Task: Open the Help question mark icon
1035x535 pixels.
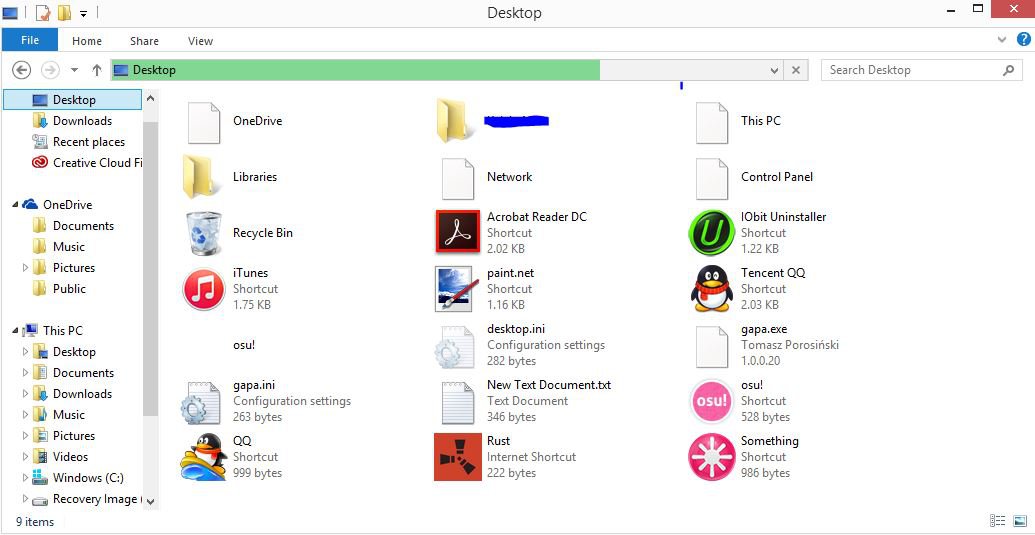Action: click(1023, 39)
